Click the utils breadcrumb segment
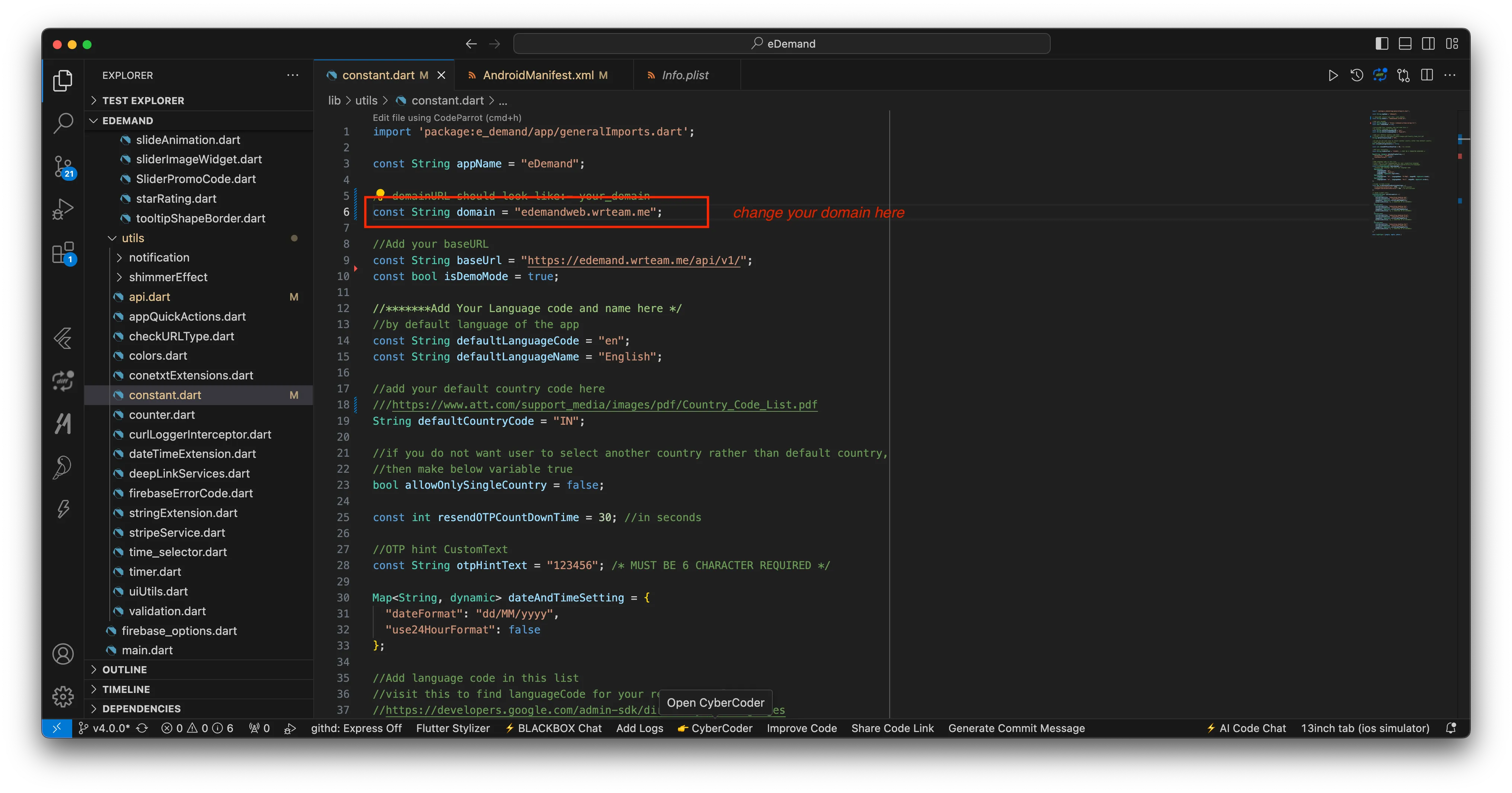This screenshot has width=1512, height=793. (366, 100)
